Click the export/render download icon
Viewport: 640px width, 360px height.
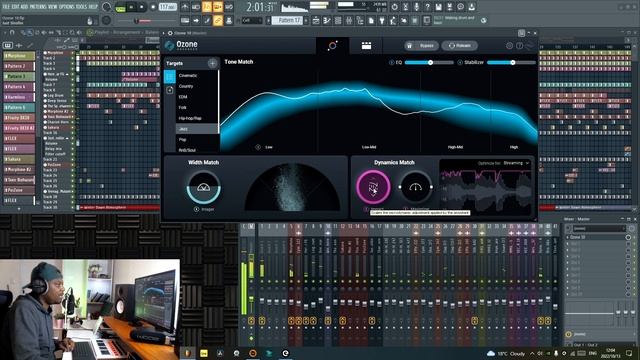tap(471, 7)
